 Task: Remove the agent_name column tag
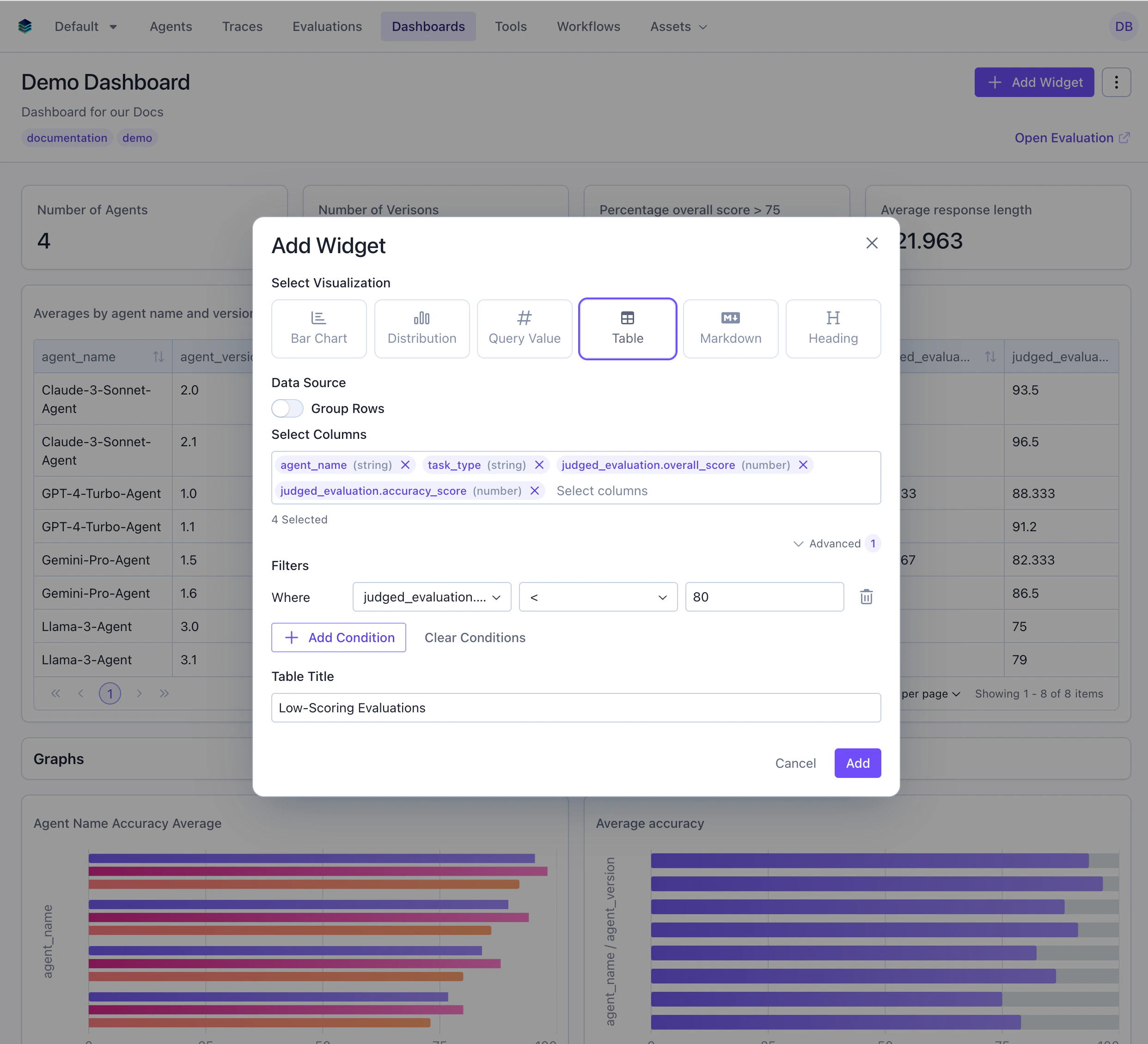[405, 465]
